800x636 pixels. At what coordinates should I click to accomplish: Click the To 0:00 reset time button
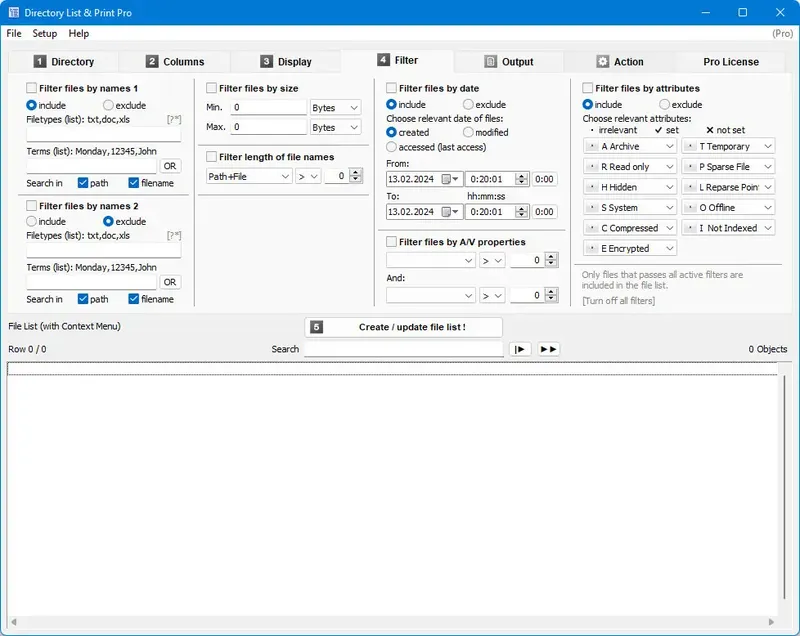[544, 212]
